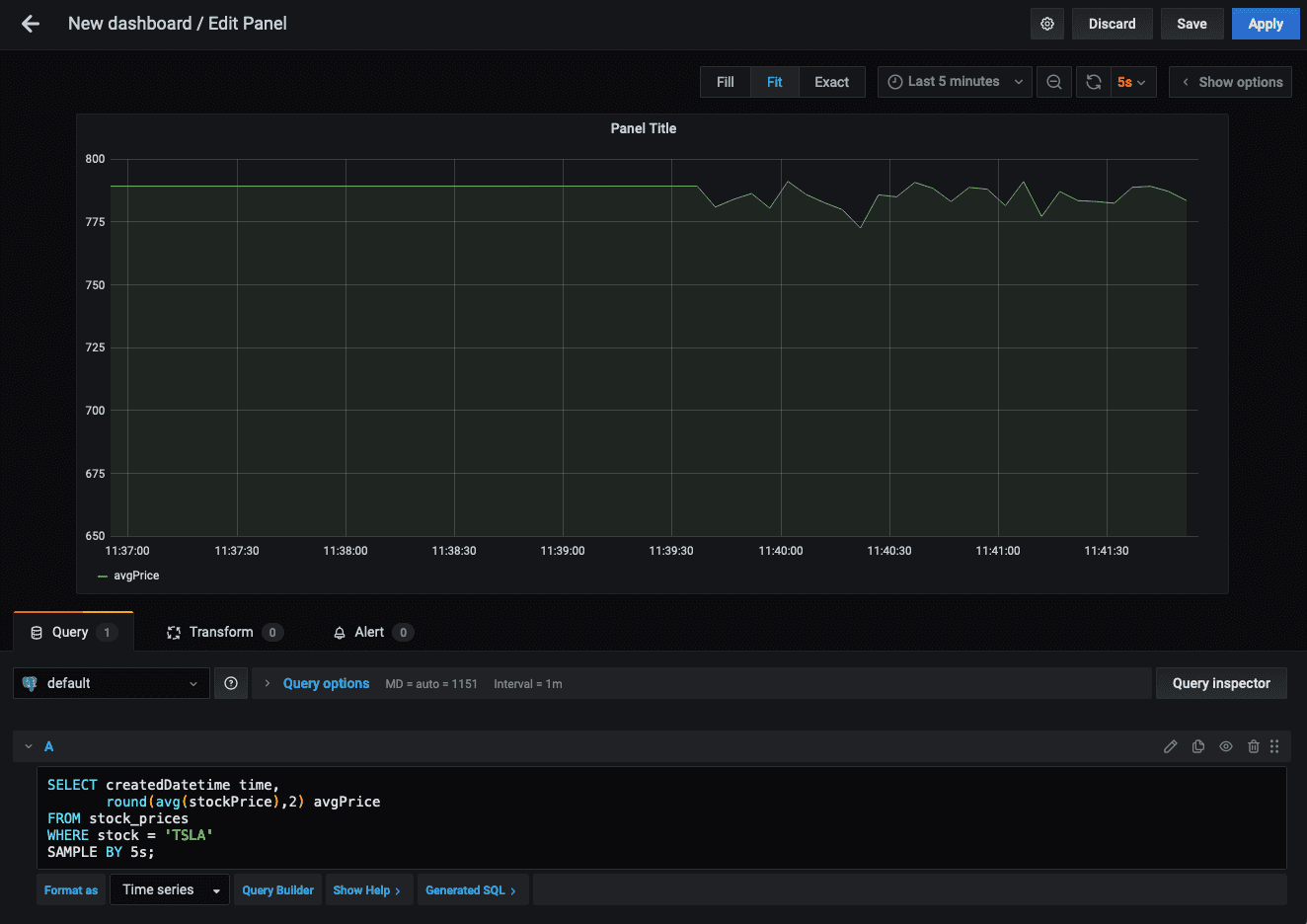1307x924 pixels.
Task: Click the drag handle icon for query A
Action: tap(1274, 746)
